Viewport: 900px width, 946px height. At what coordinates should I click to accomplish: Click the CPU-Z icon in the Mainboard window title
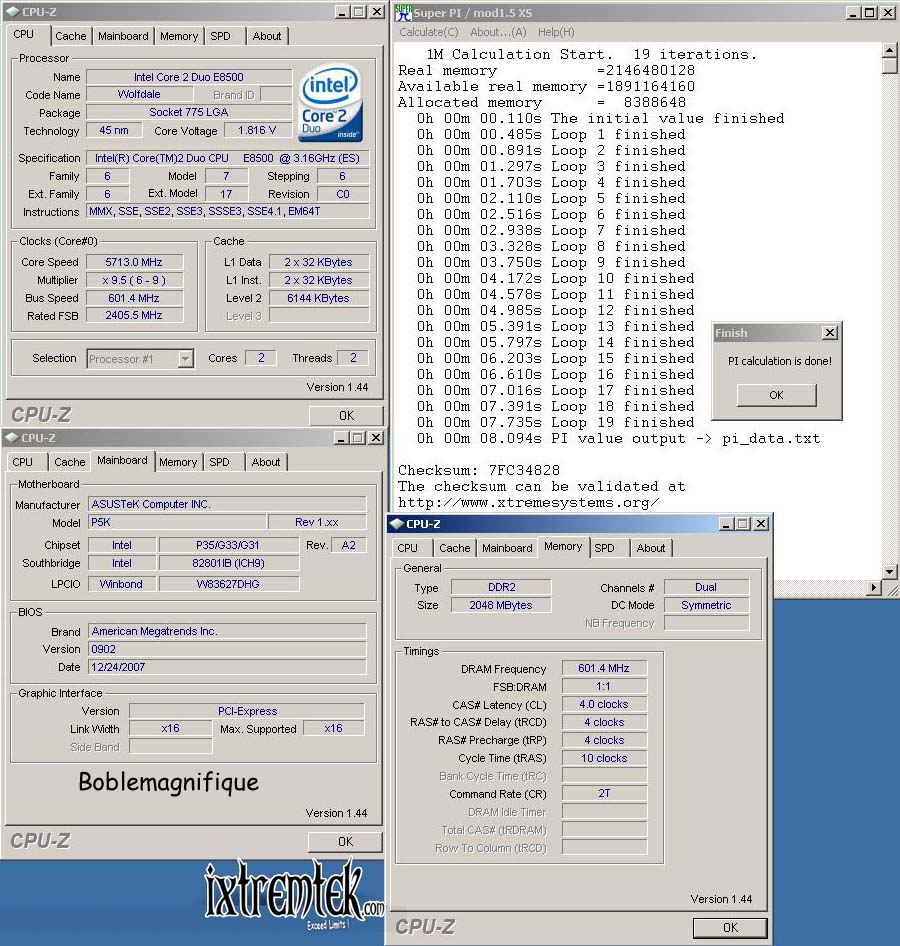pos(11,437)
